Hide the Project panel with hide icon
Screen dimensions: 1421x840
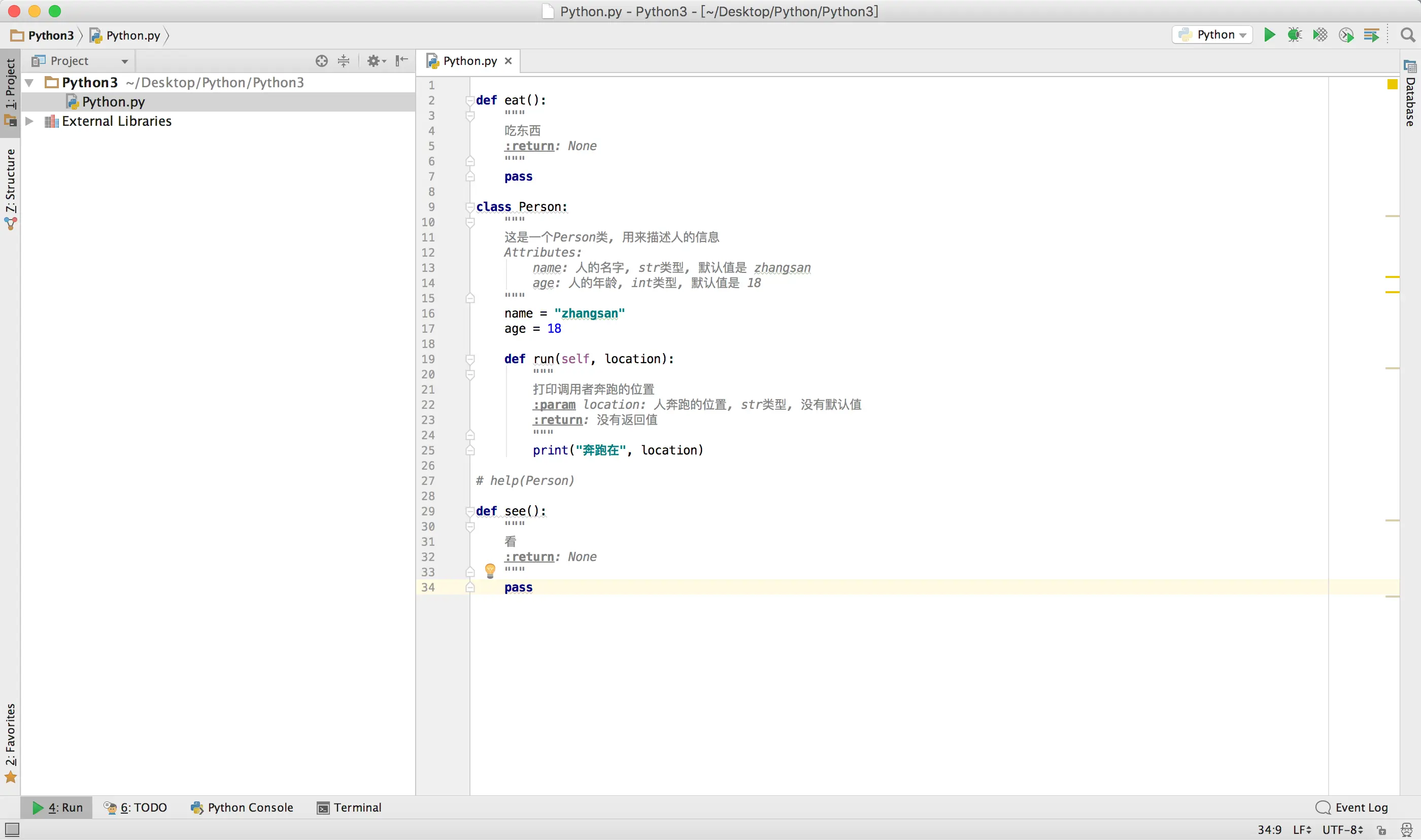tap(402, 61)
